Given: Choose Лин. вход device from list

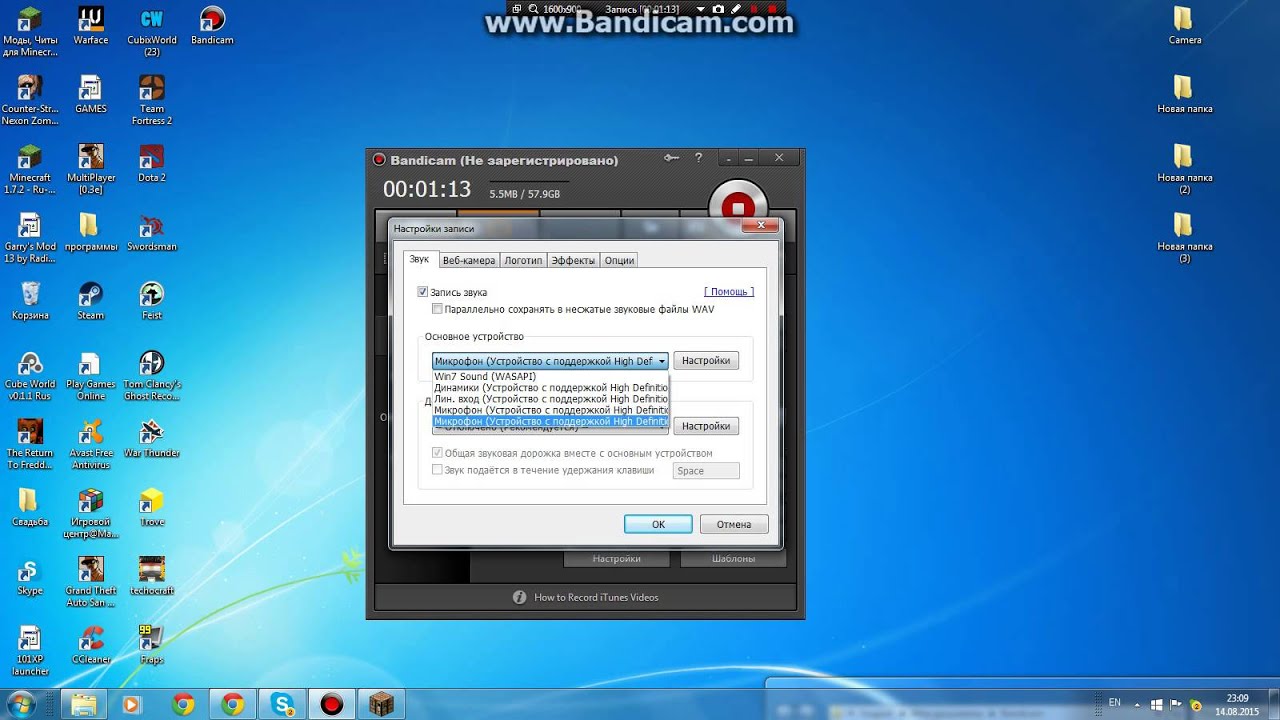Looking at the screenshot, I should click(x=550, y=398).
